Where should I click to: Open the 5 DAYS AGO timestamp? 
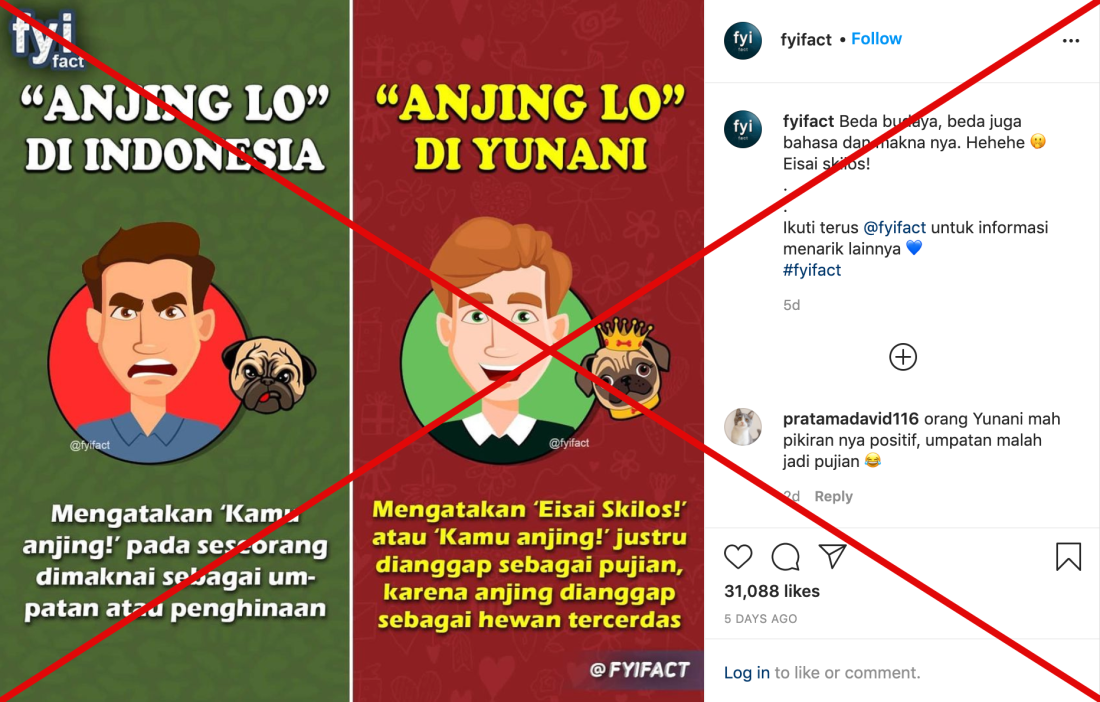[760, 619]
